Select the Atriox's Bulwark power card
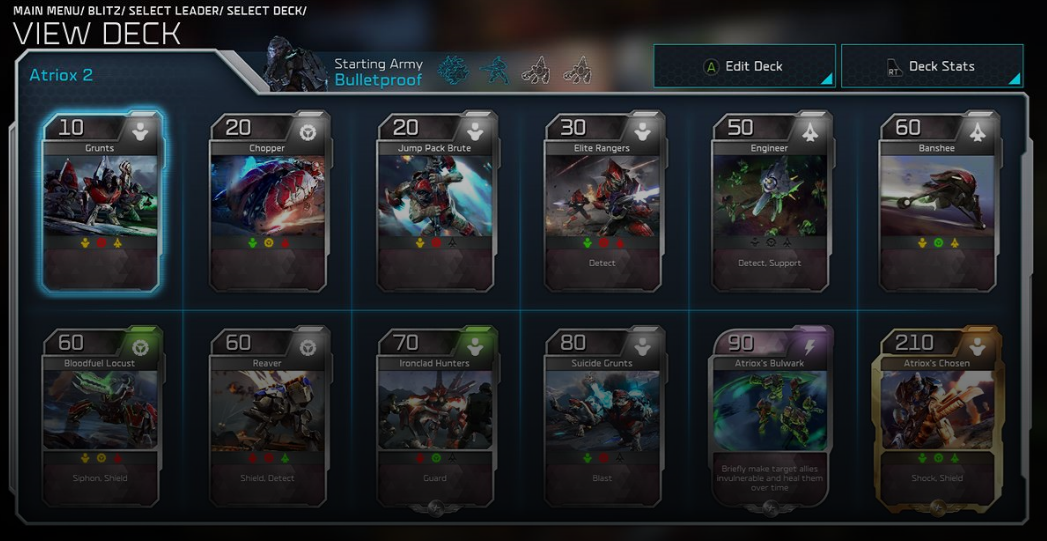1047x541 pixels. coord(772,418)
